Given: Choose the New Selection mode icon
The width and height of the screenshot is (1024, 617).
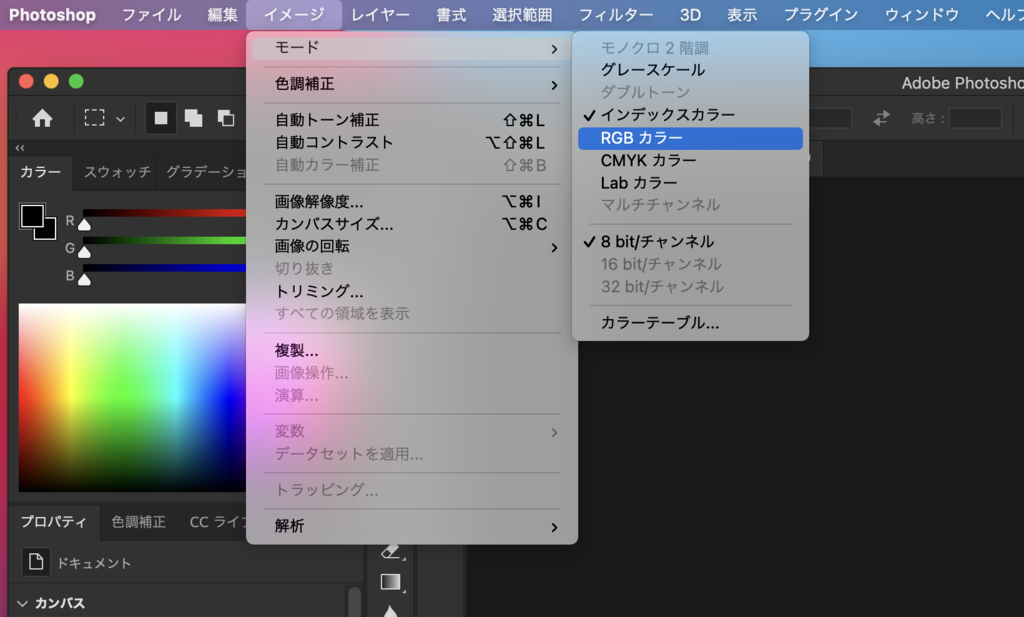Looking at the screenshot, I should 161,118.
